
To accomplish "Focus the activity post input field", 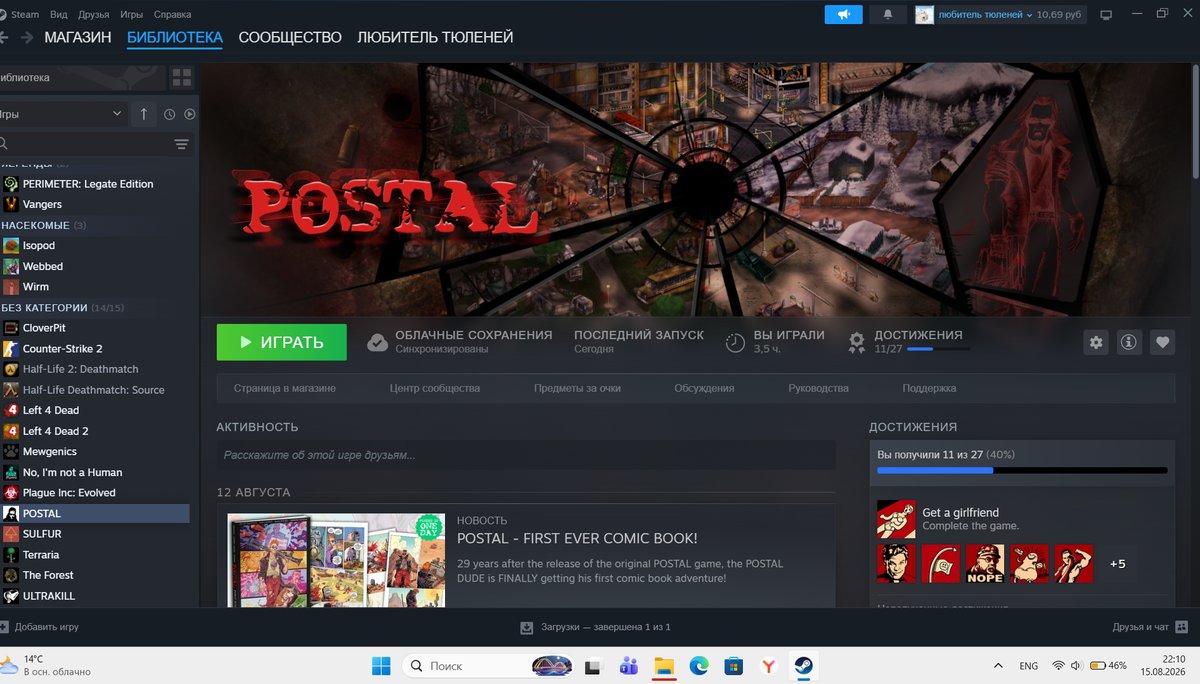I will pyautogui.click(x=526, y=455).
